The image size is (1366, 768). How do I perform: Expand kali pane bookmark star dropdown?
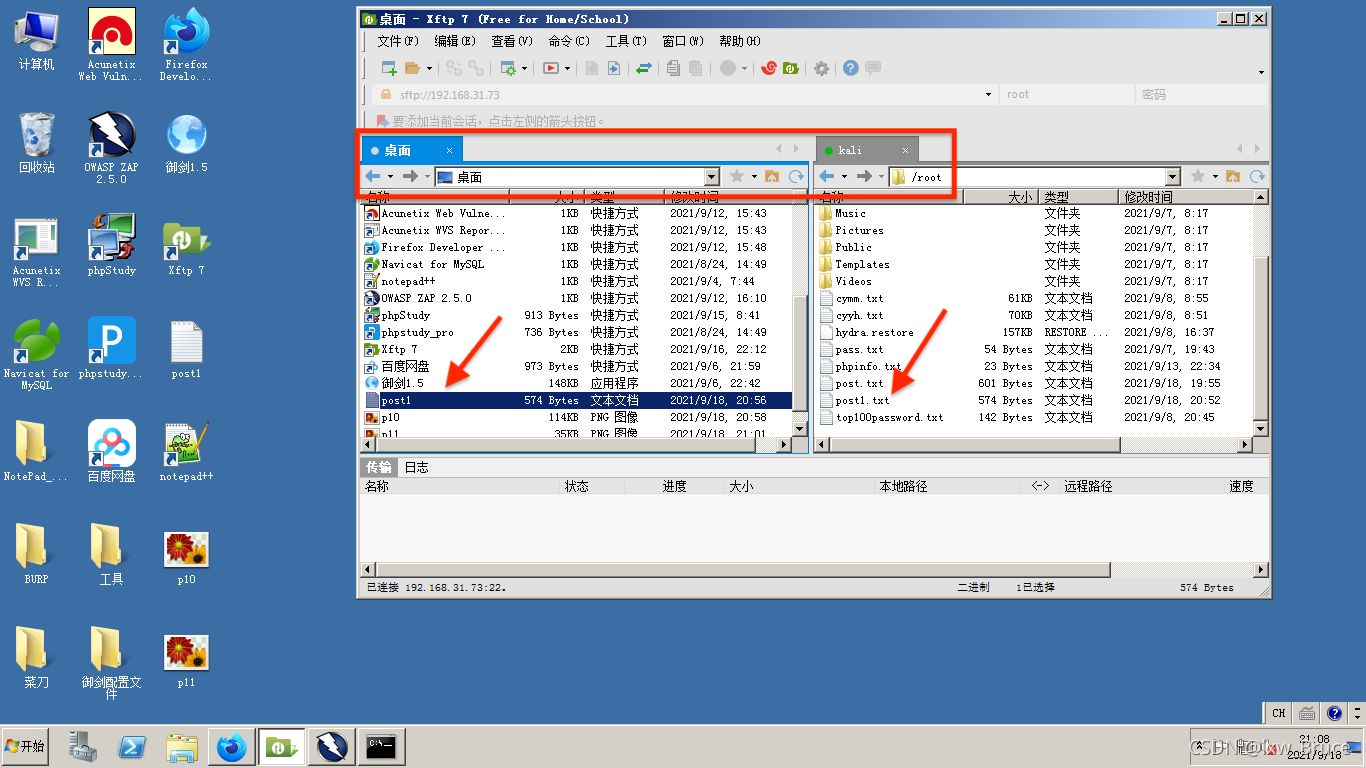coord(1215,177)
